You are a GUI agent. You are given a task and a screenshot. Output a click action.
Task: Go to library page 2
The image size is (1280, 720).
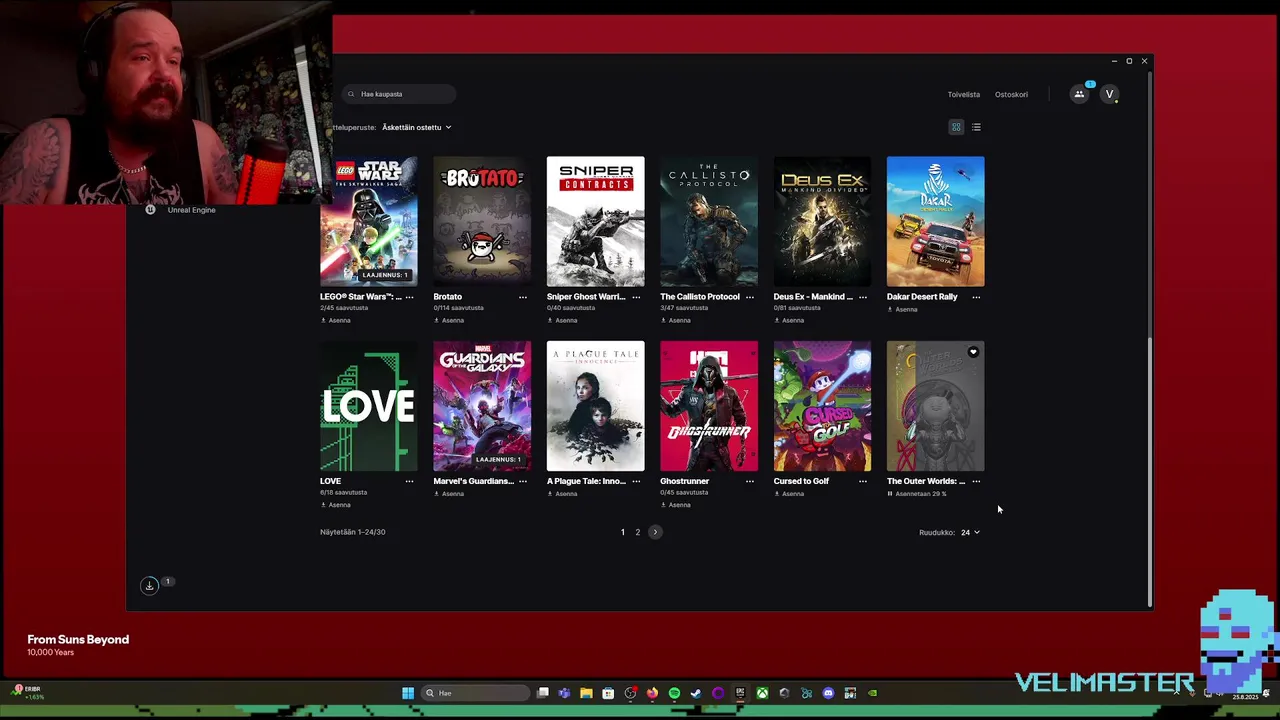pos(637,532)
